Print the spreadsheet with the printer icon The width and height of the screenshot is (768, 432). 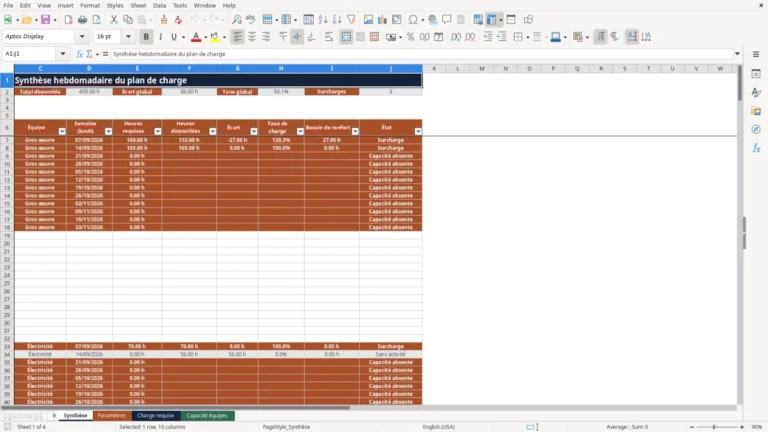[82, 20]
